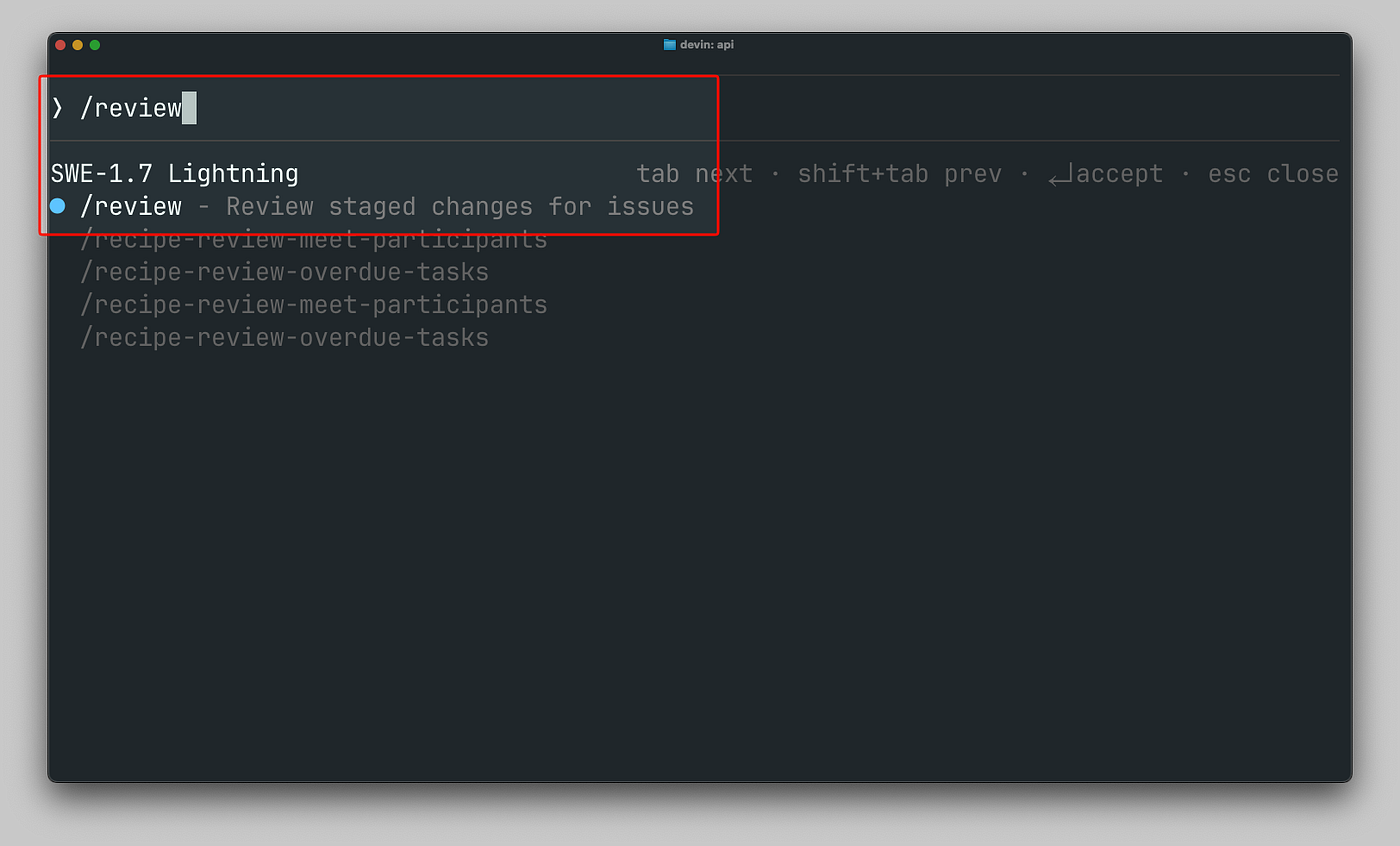
Task: Click the blue selection dot beside /review
Action: (x=58, y=206)
